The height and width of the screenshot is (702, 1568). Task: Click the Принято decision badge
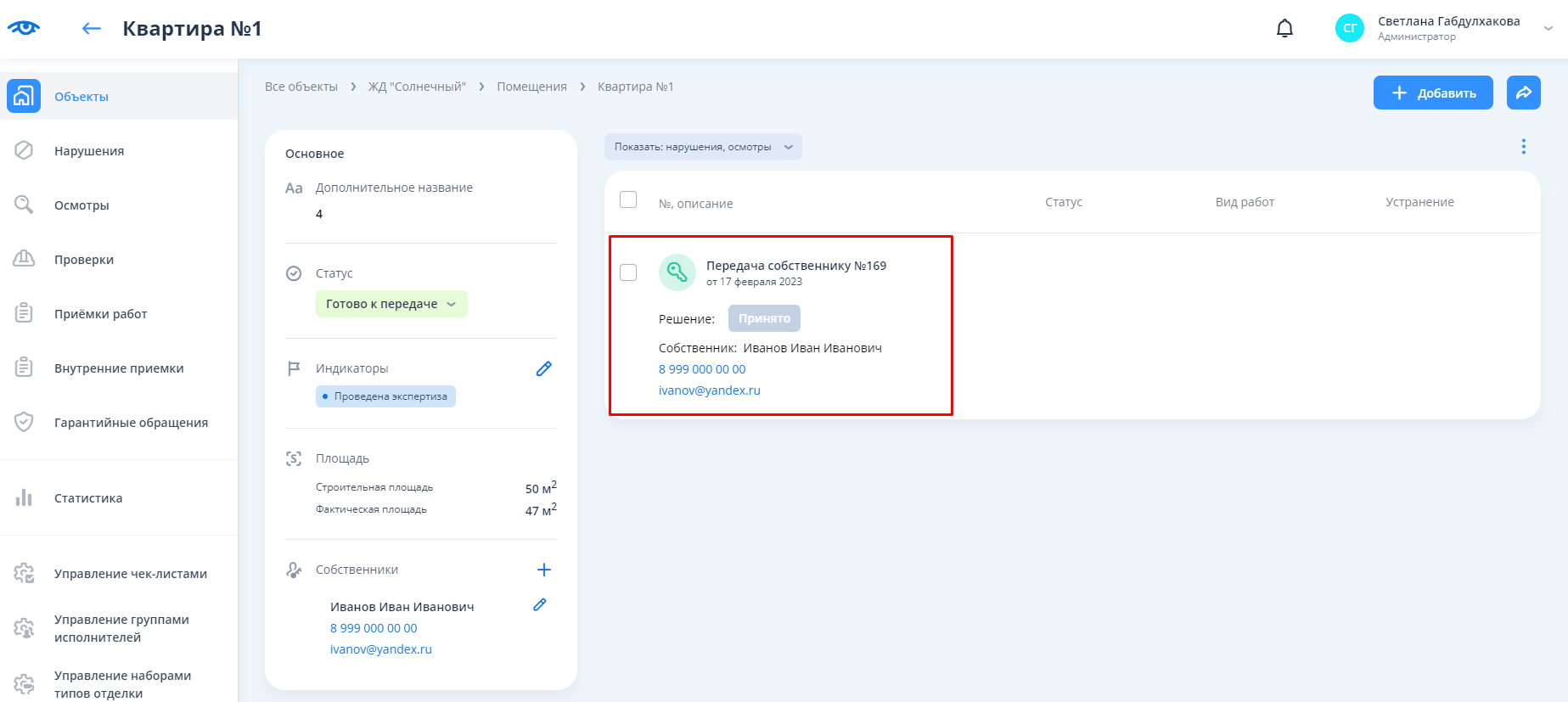[x=764, y=318]
